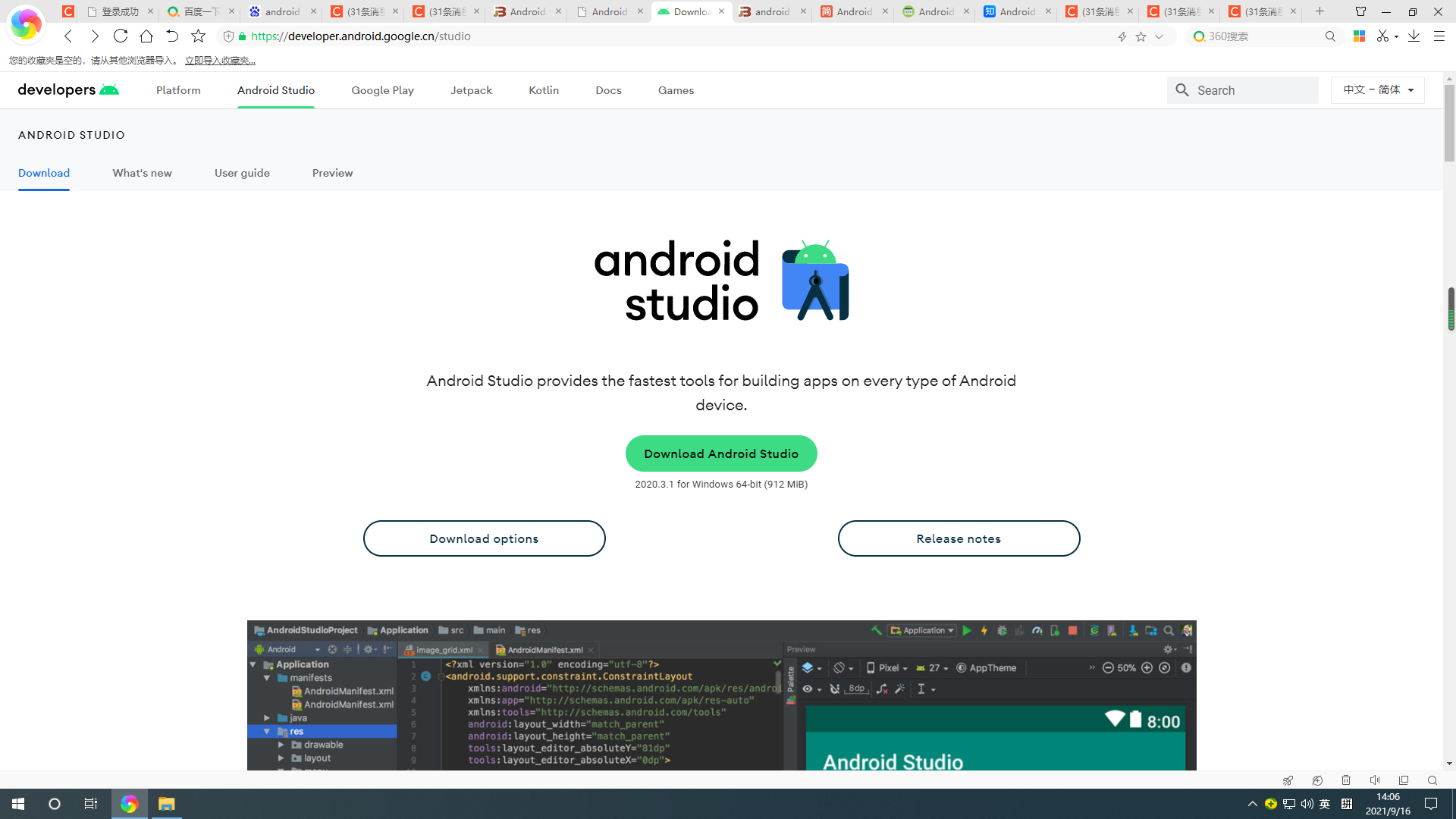Select the Android Studio nav item
The width and height of the screenshot is (1456, 819).
pos(276,90)
